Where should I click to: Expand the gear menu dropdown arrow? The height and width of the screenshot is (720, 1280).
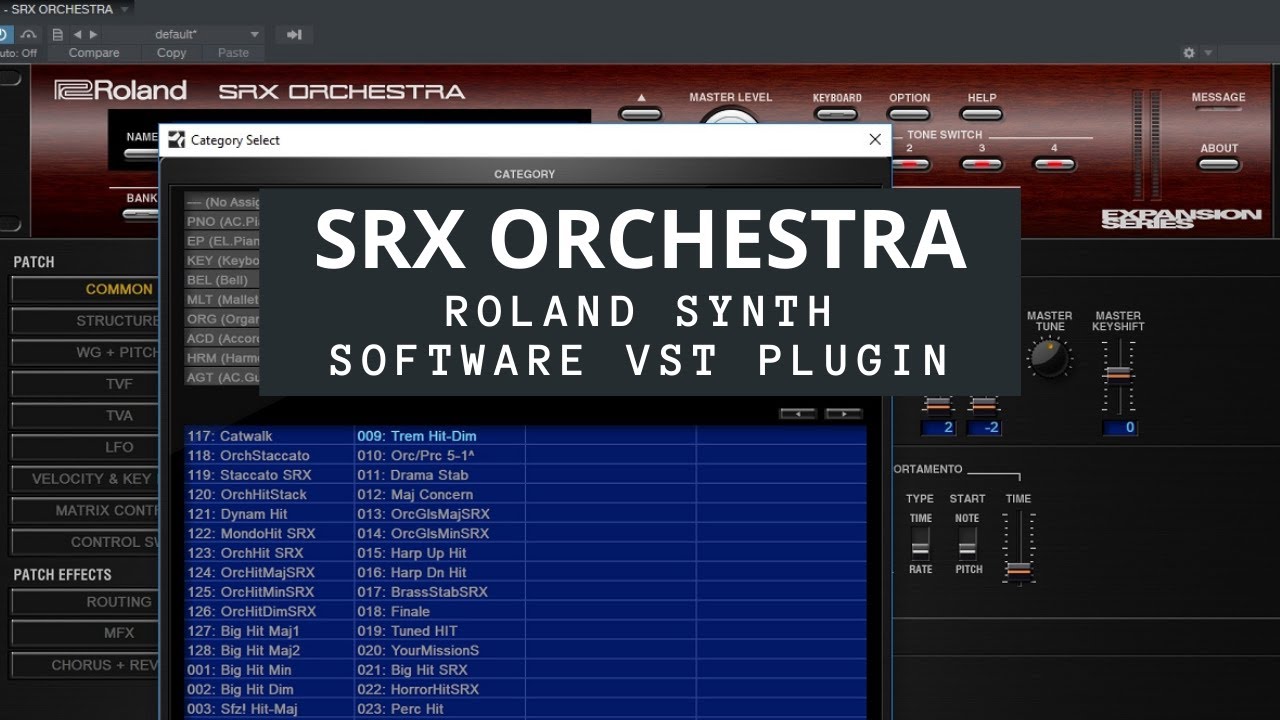click(1208, 53)
